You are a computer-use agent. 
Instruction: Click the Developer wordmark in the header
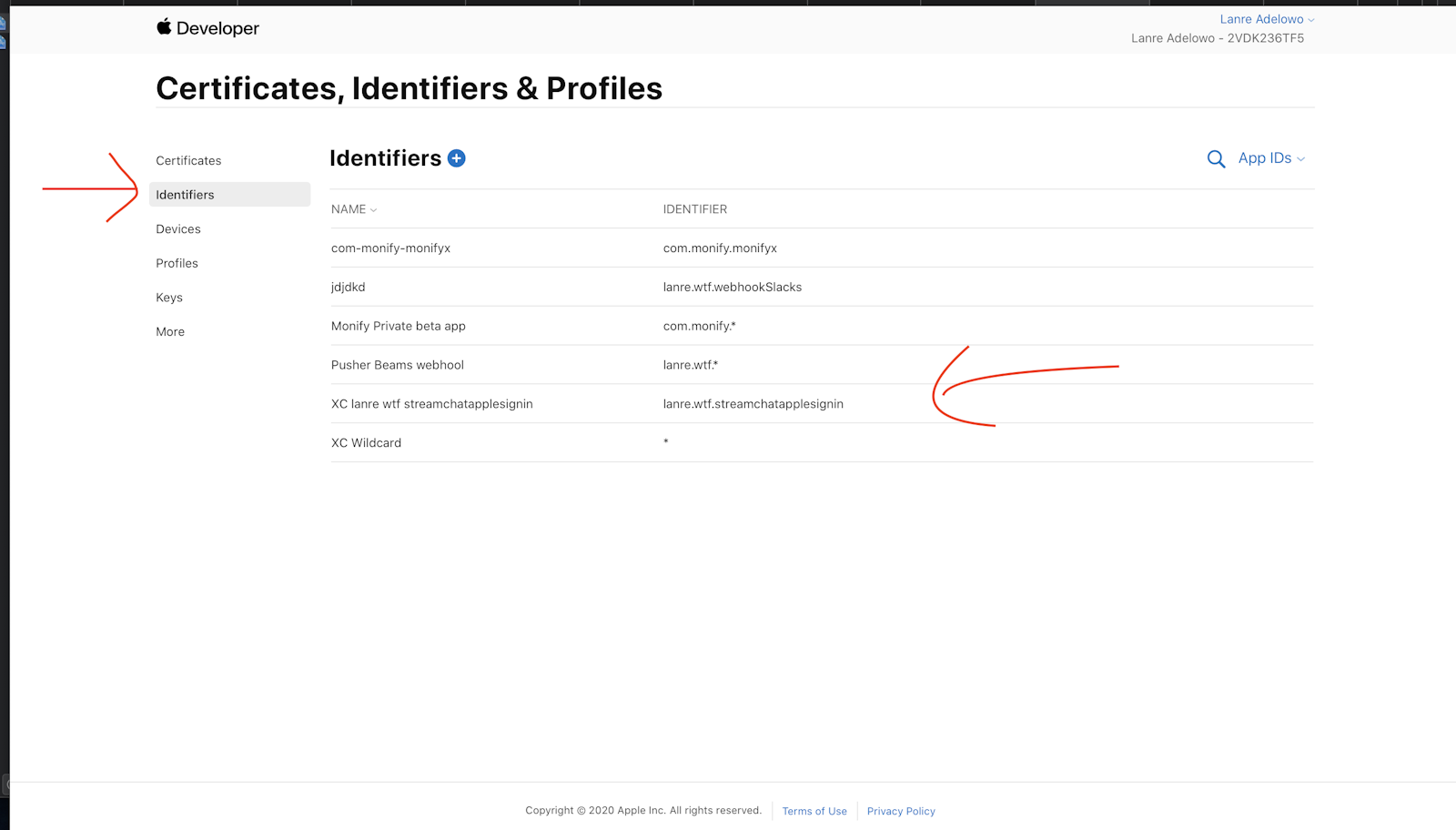pos(218,27)
